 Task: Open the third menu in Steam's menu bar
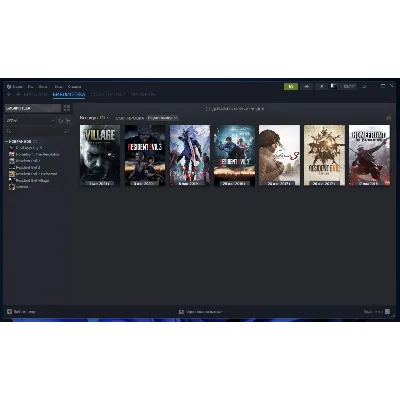click(43, 87)
